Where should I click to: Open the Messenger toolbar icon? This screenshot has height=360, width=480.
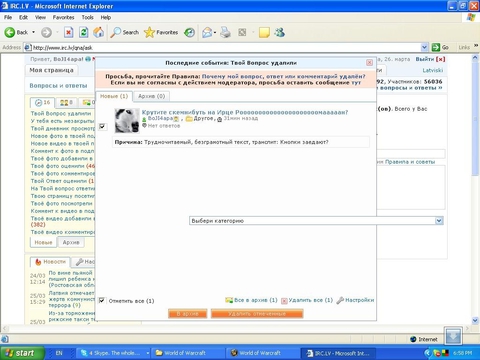279,32
